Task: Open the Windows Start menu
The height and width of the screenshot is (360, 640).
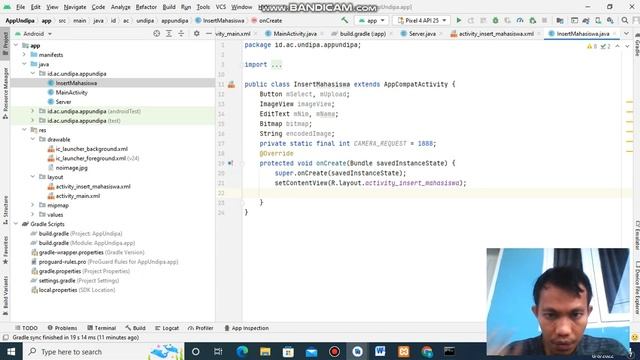Action: point(11,351)
